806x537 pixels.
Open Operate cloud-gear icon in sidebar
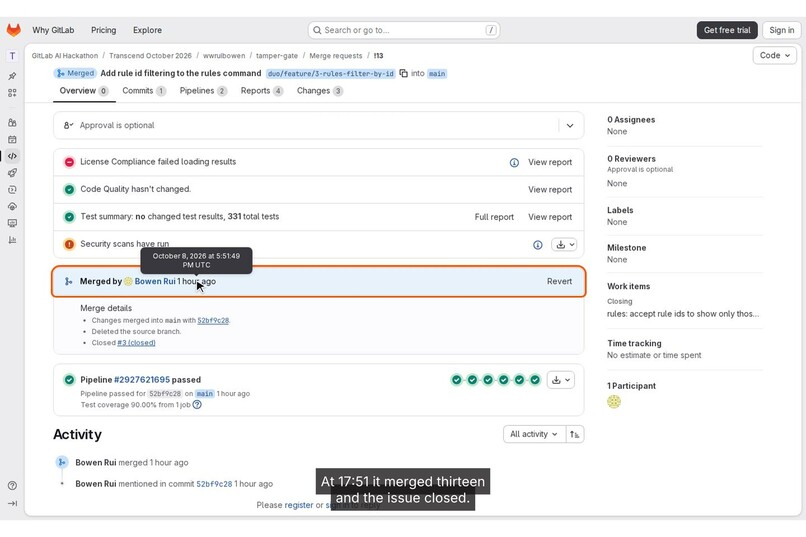tap(12, 206)
